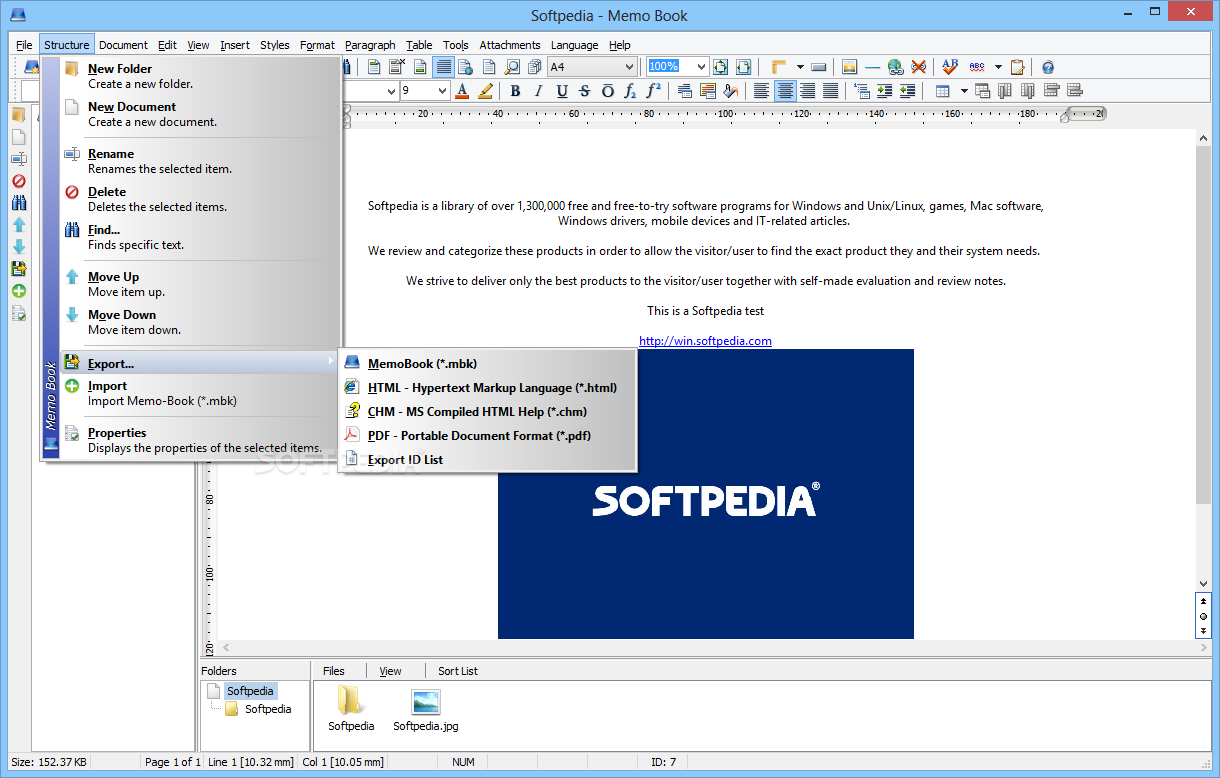Click the print preview magnifier toolbar icon

coord(512,67)
